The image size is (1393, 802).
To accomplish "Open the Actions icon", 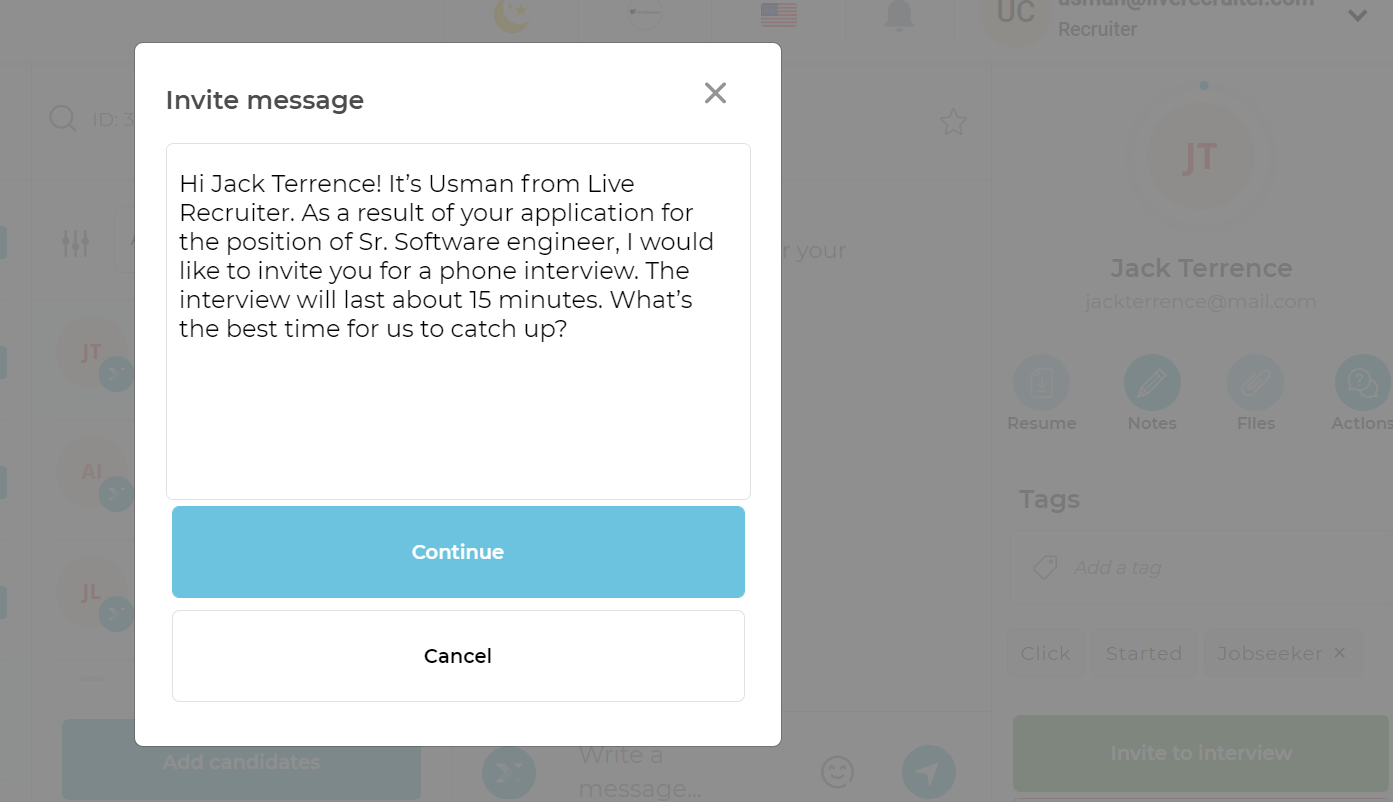I will click(x=1362, y=383).
